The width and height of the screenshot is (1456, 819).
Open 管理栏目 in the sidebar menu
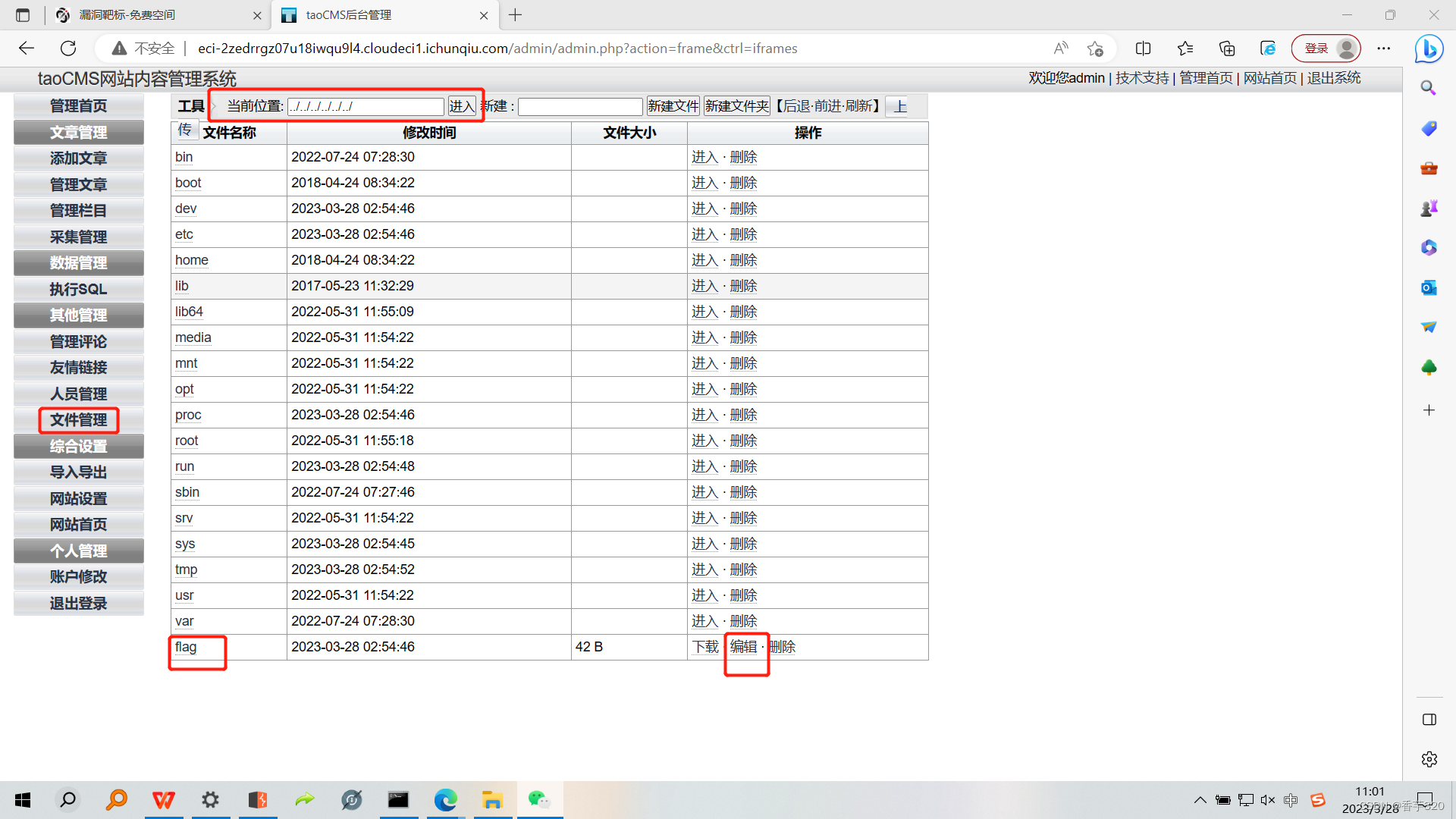pyautogui.click(x=78, y=210)
